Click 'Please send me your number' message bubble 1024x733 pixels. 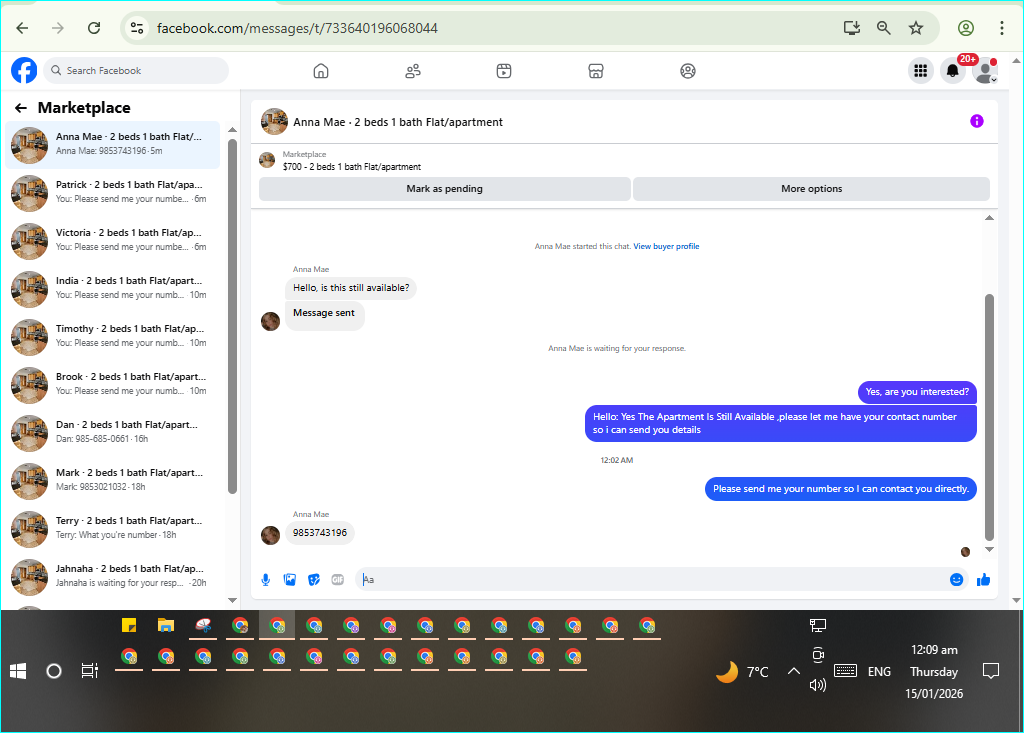840,489
